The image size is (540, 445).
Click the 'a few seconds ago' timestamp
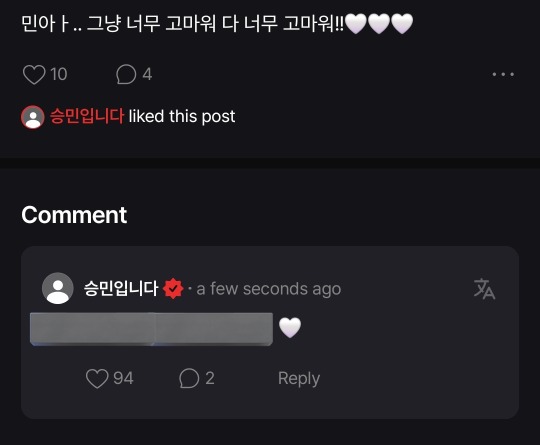[x=269, y=289]
